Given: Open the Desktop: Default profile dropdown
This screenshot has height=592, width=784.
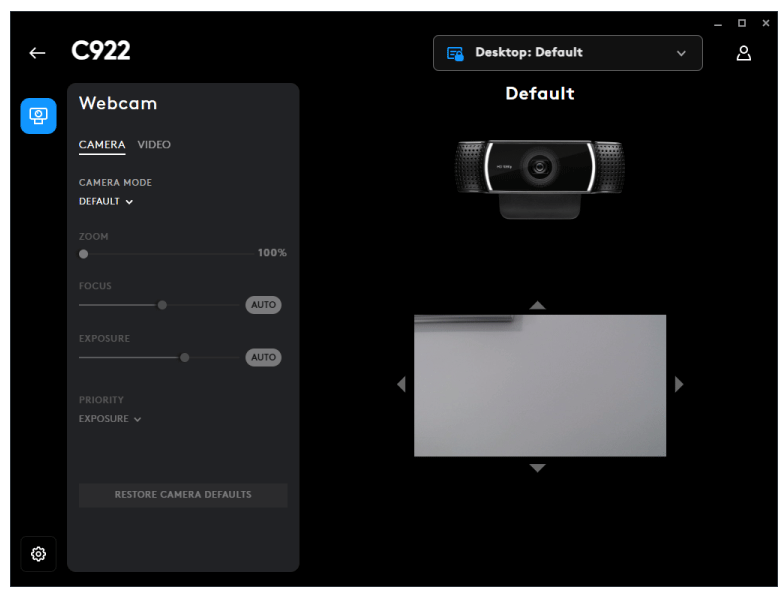Looking at the screenshot, I should click(568, 52).
